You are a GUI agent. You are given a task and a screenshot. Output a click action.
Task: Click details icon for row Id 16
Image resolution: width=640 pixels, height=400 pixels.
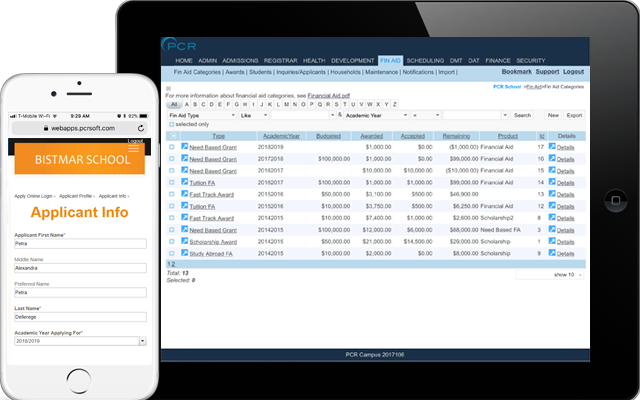tap(552, 158)
